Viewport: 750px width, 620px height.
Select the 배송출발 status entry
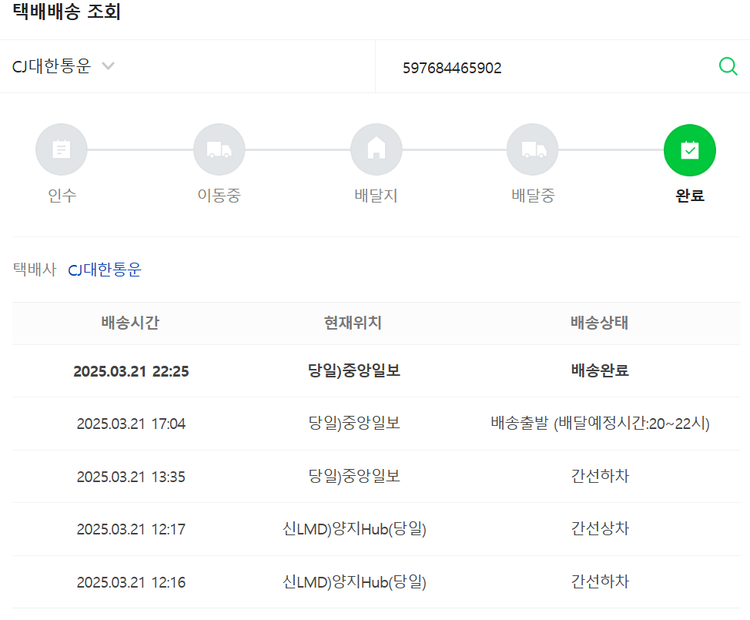pyautogui.click(x=599, y=424)
